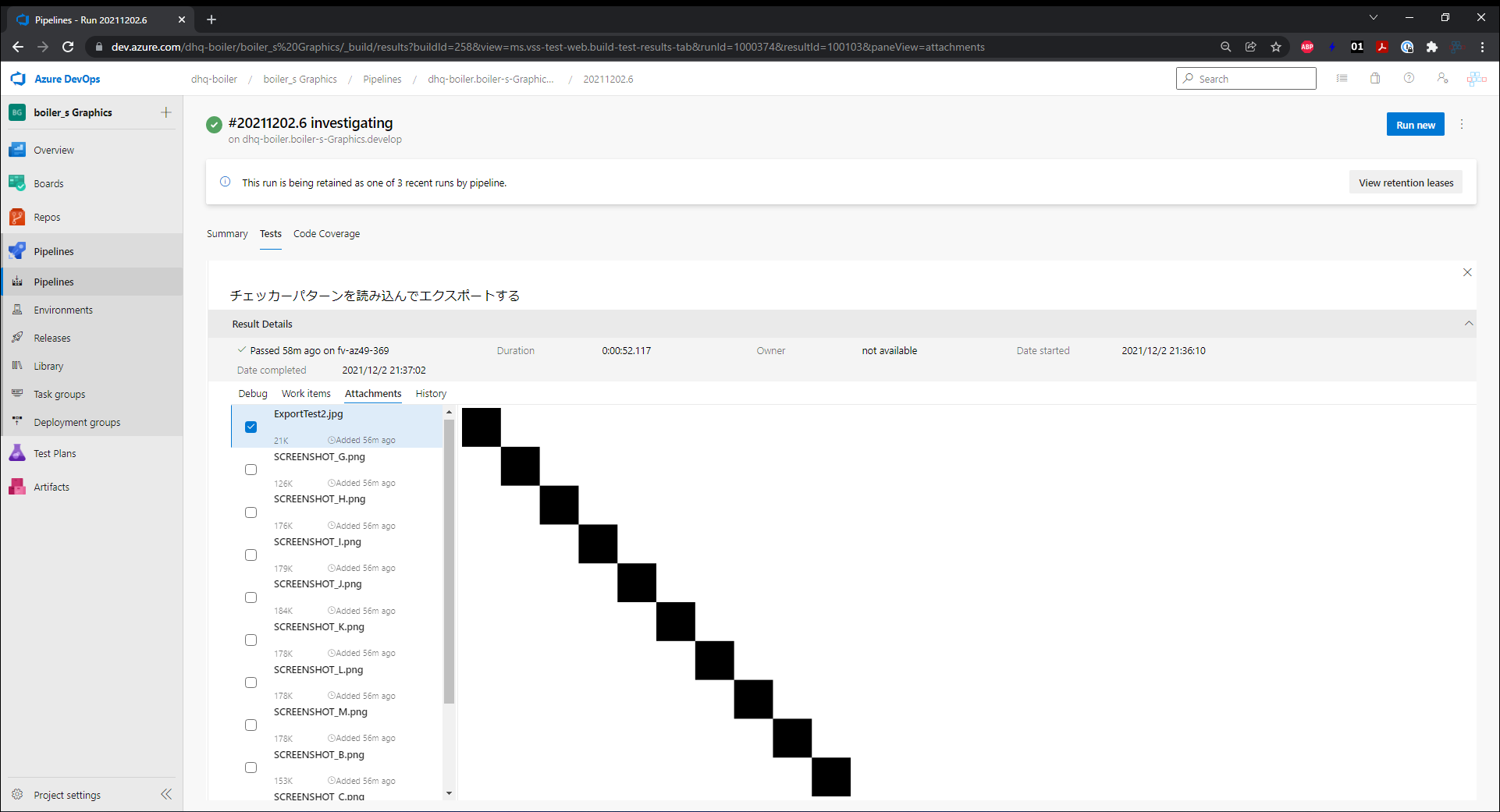The width and height of the screenshot is (1500, 812).
Task: Check the SCREENSHOT_B.png checkbox
Action: (251, 768)
